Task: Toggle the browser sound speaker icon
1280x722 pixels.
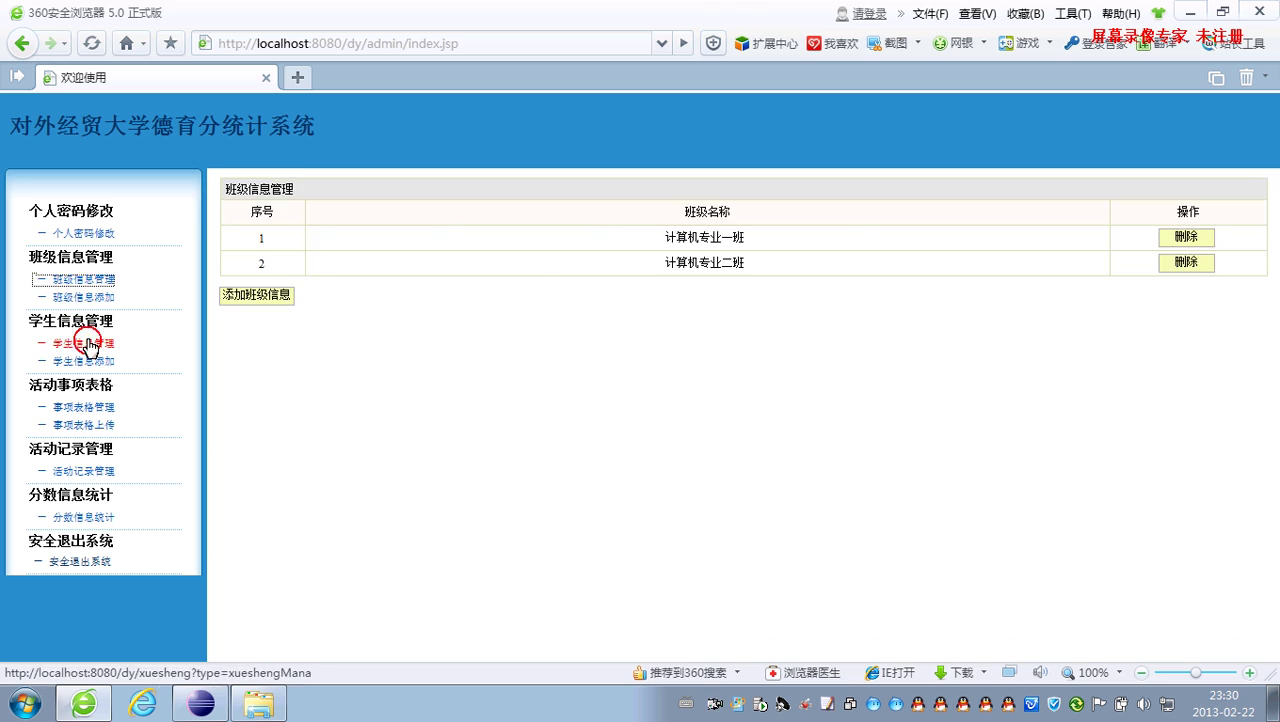Action: click(x=1039, y=673)
